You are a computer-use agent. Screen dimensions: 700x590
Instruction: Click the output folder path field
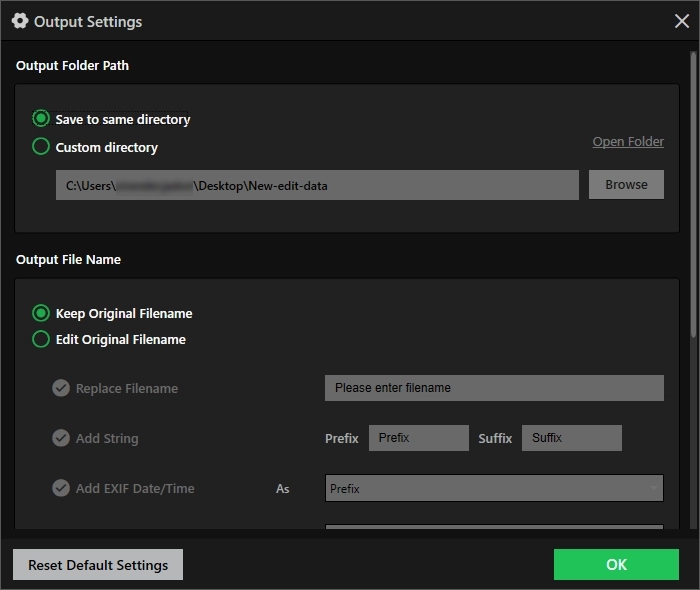317,185
